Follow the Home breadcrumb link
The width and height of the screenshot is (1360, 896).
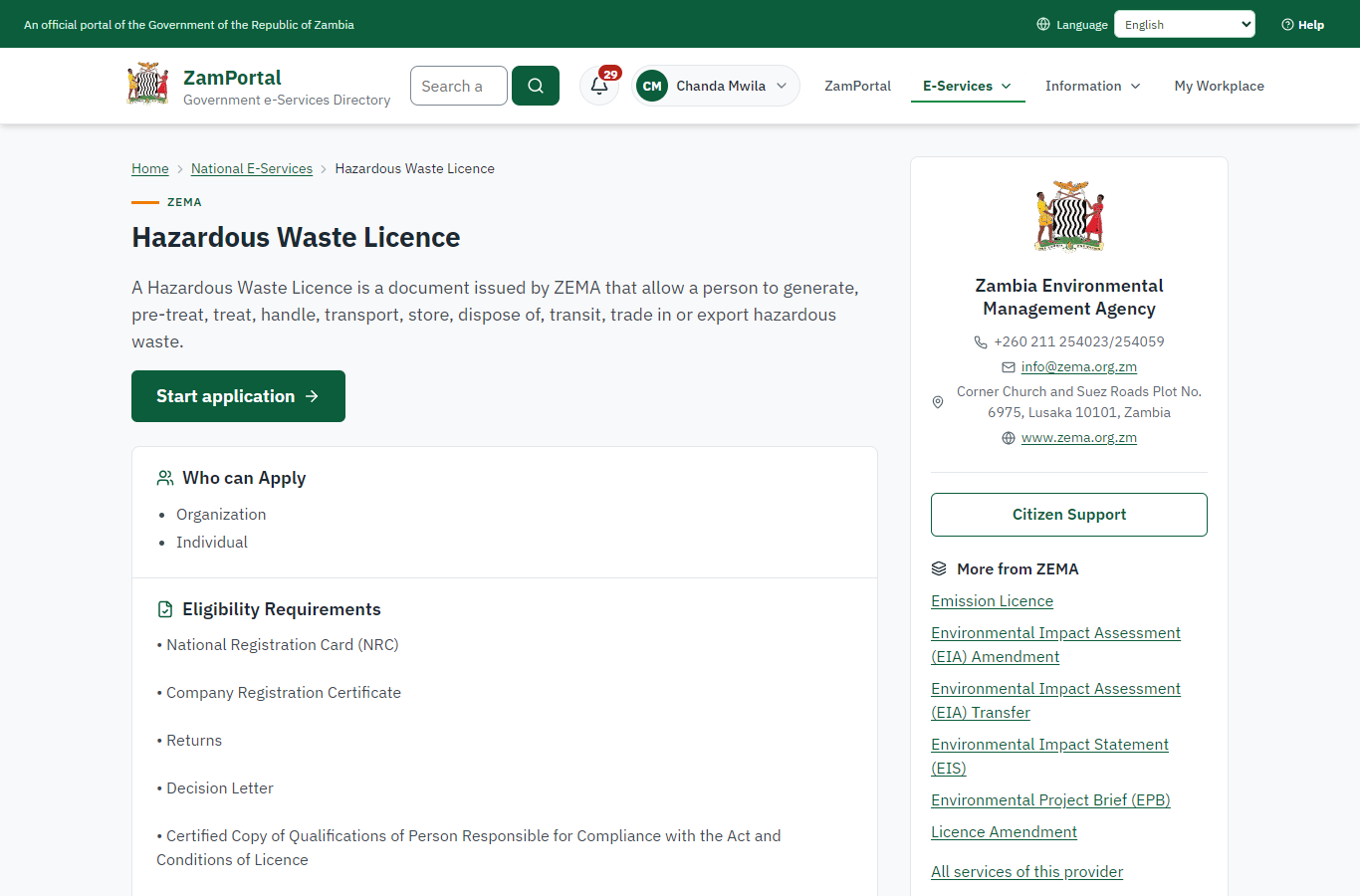[150, 169]
